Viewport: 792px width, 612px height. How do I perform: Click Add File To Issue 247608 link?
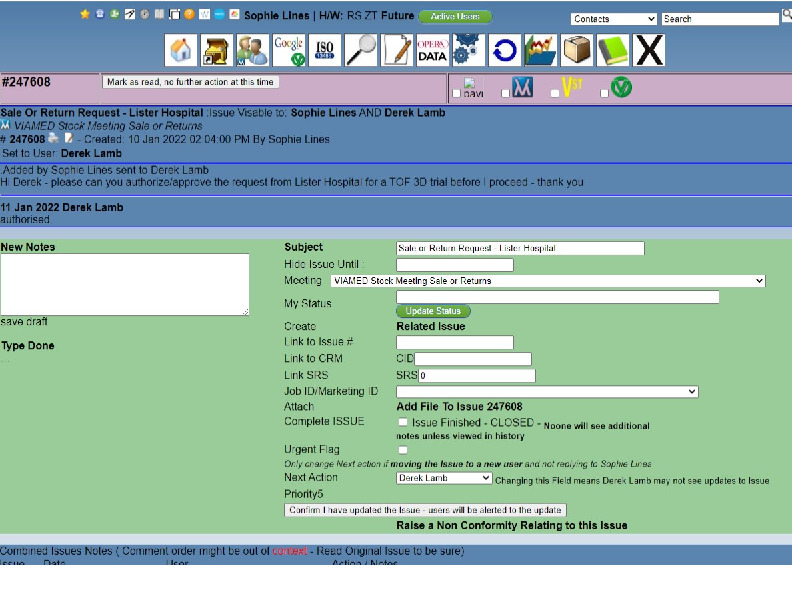pos(459,407)
